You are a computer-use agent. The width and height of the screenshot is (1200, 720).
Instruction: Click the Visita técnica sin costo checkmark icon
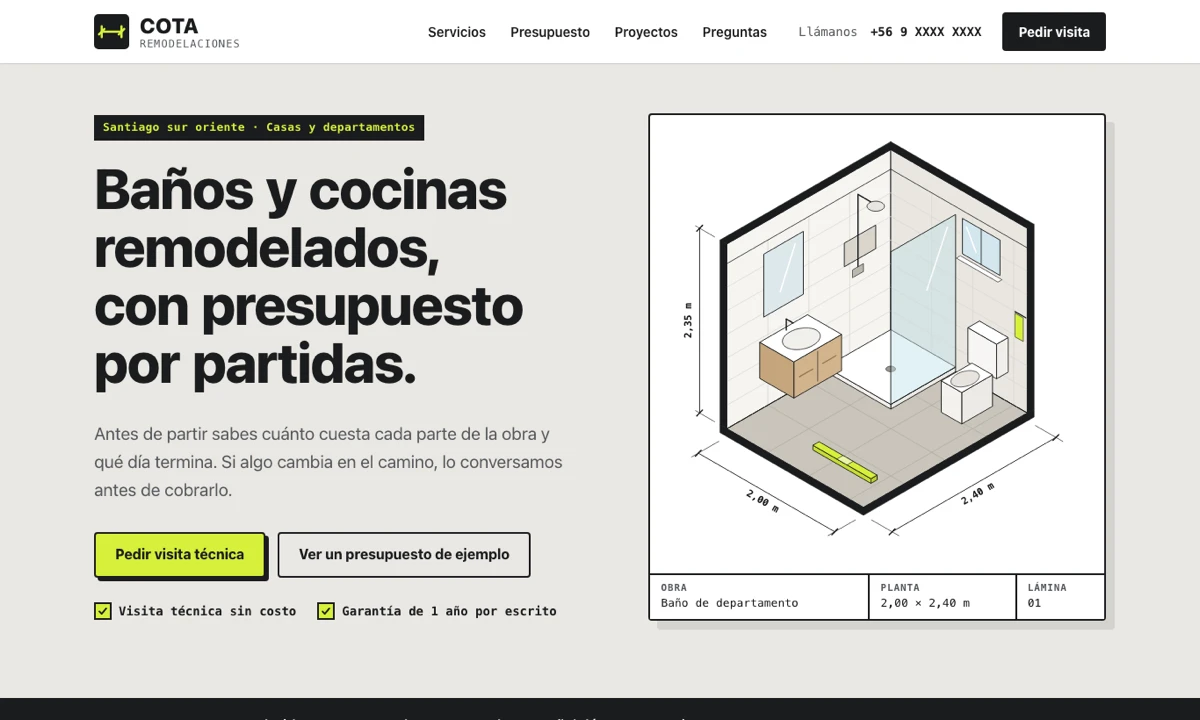(103, 611)
